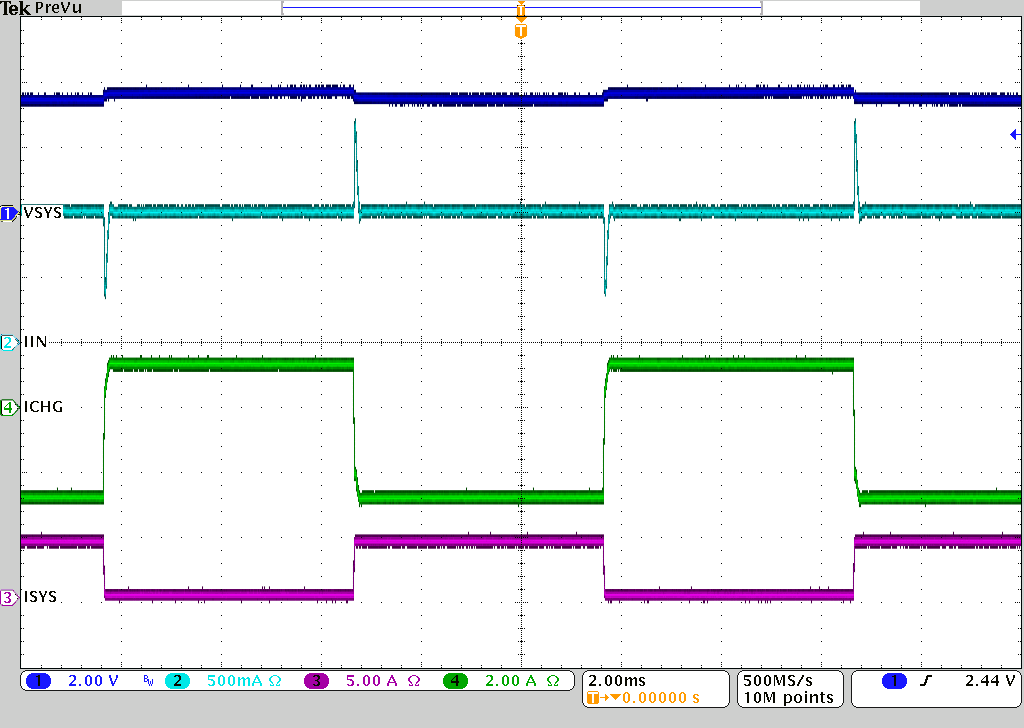Image resolution: width=1024 pixels, height=728 pixels.
Task: Click the Tek logo
Action: 18,8
